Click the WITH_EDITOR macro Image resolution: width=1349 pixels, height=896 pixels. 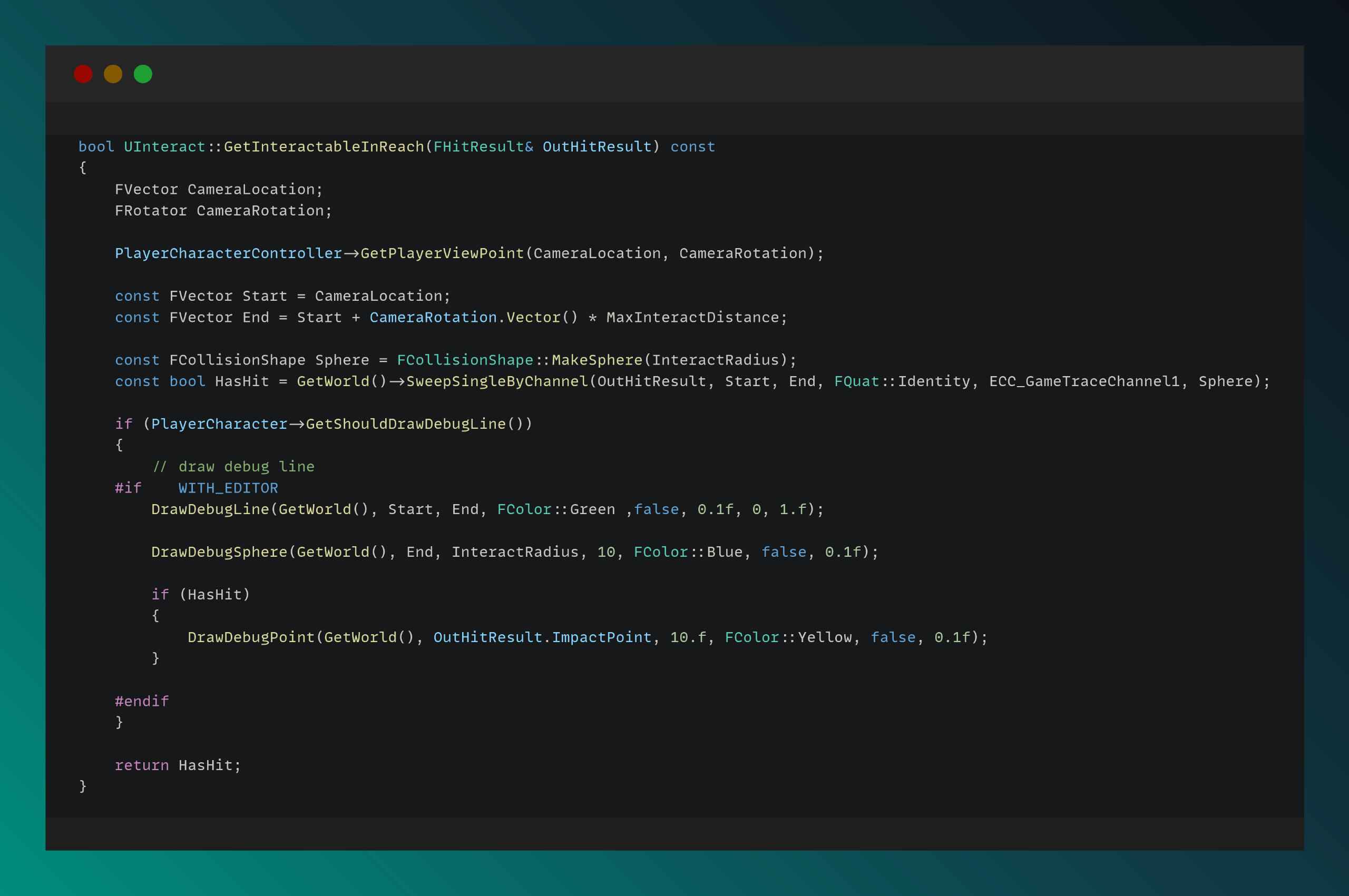tap(228, 488)
